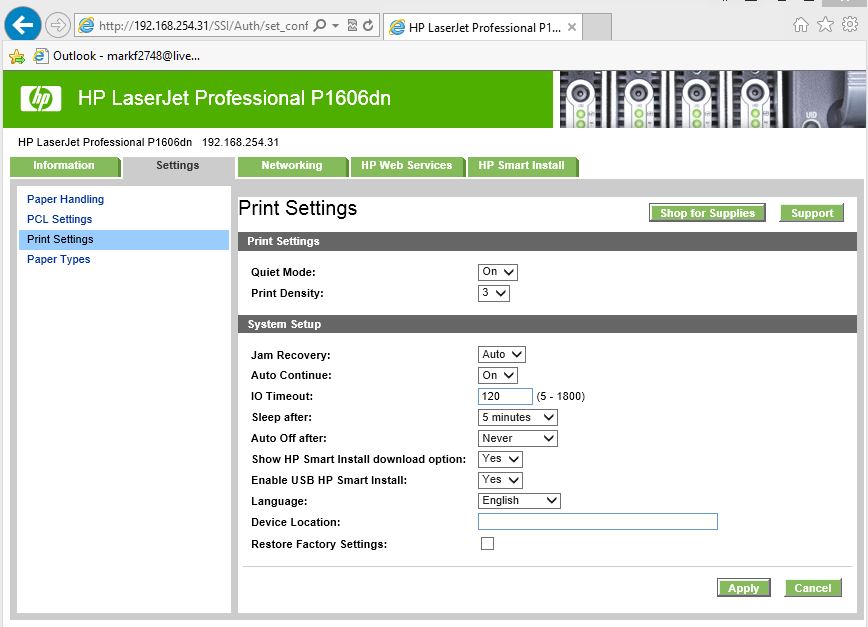Open the Auto Off after dropdown
868x627 pixels.
517,438
